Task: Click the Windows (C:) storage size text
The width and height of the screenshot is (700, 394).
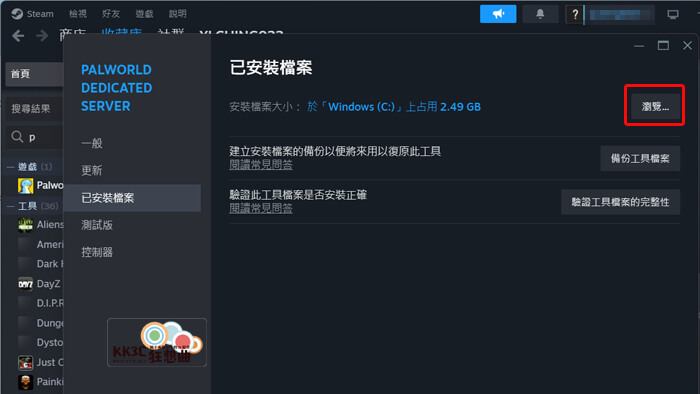Action: click(x=394, y=107)
